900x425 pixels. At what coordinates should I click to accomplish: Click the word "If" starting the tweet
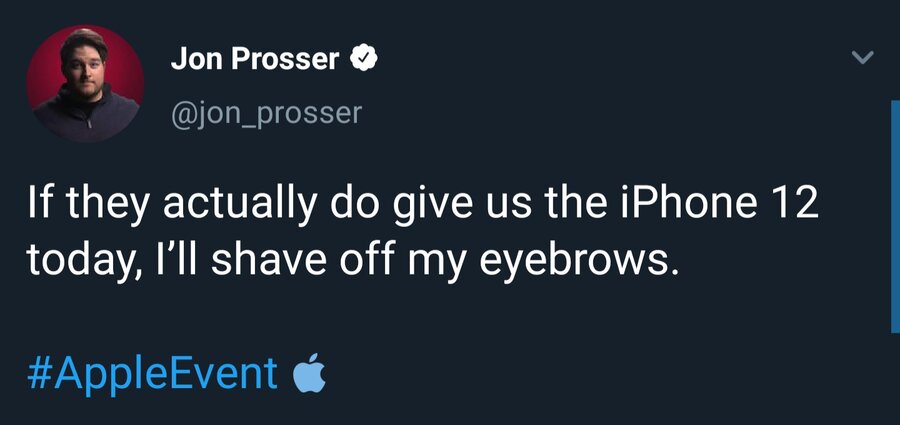click(x=40, y=206)
